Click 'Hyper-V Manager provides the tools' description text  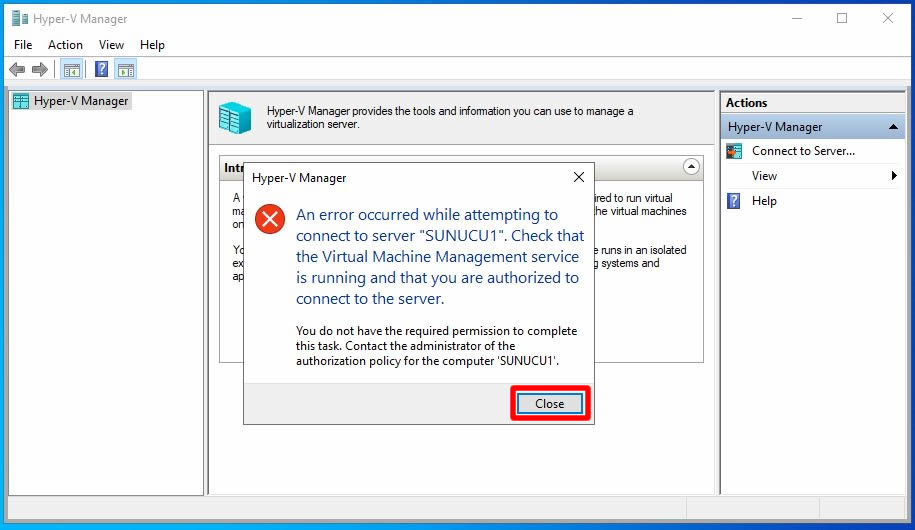(450, 117)
